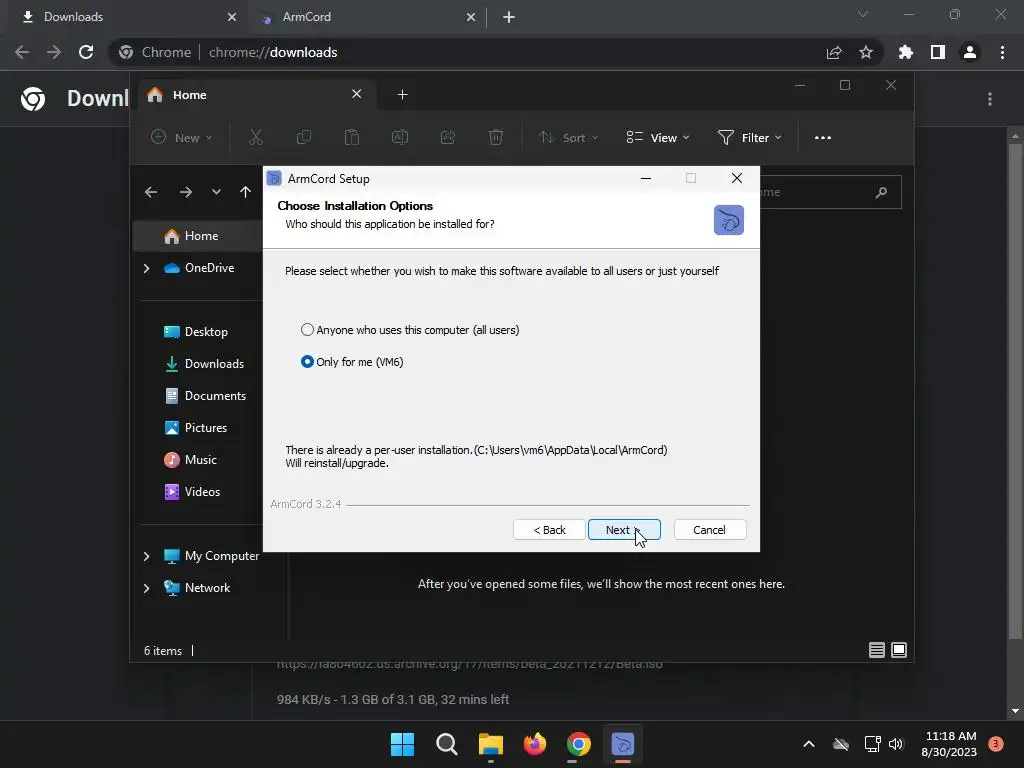This screenshot has width=1024, height=768.
Task: Go Back in ArmCord Setup wizard
Action: coord(549,530)
